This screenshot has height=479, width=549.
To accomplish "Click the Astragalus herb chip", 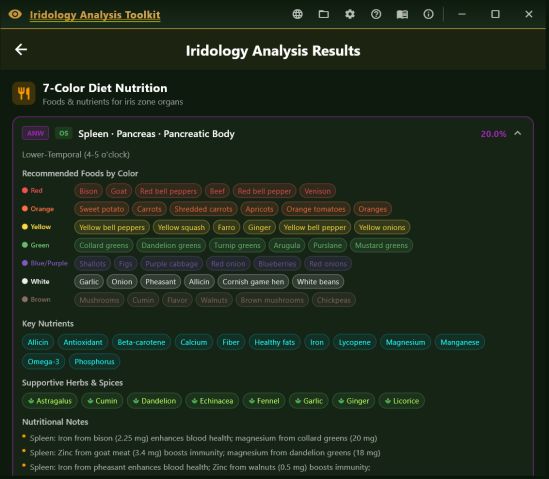I will (50, 401).
